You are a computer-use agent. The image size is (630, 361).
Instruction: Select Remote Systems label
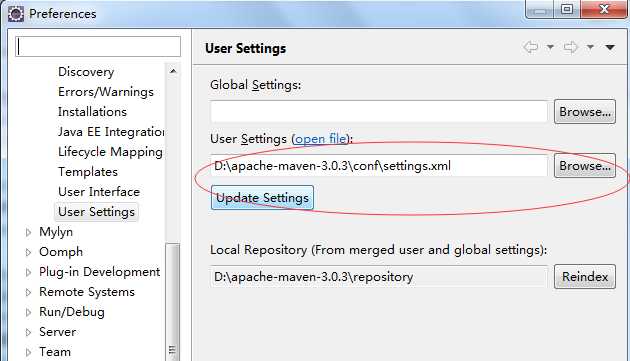[87, 292]
